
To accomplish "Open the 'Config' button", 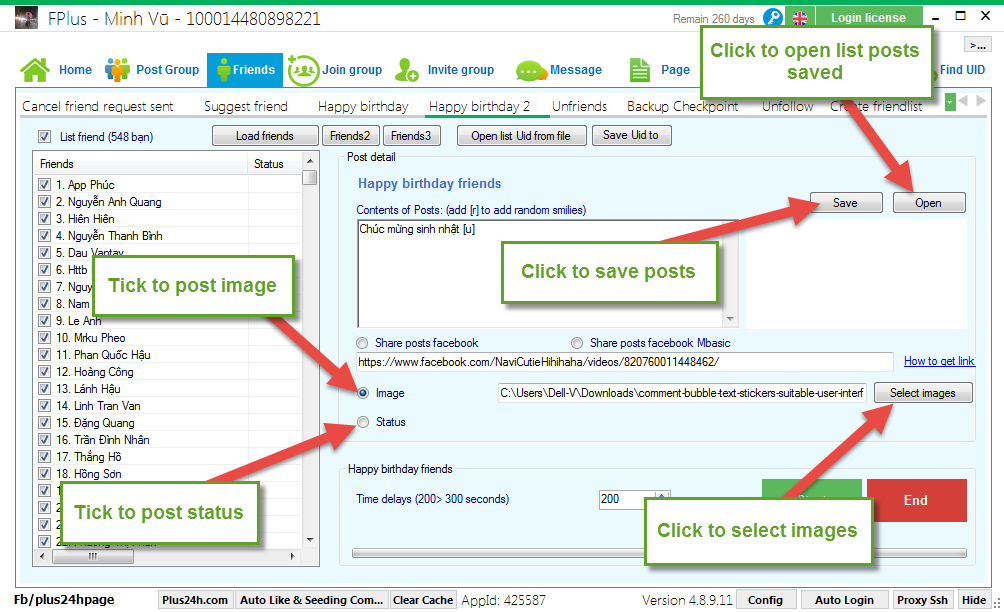I will tap(765, 600).
